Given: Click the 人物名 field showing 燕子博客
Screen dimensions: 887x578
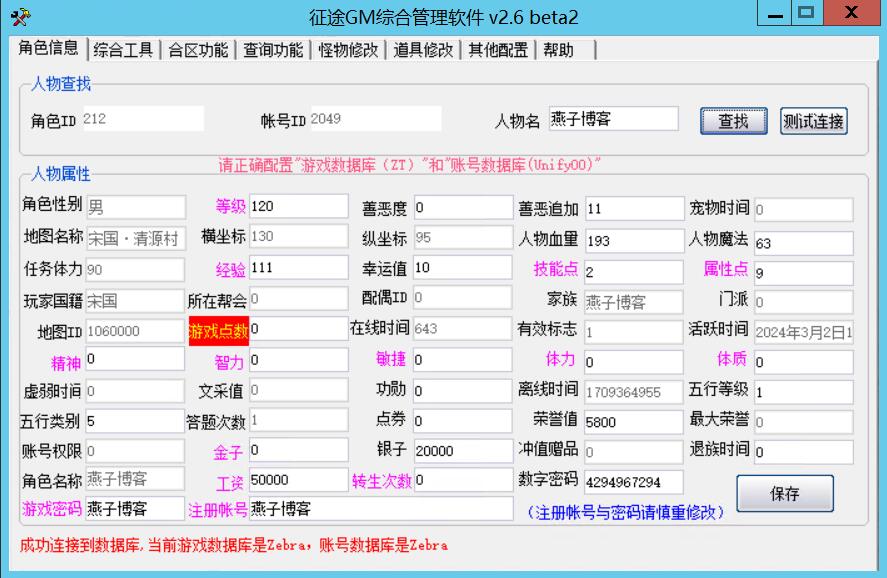Looking at the screenshot, I should (x=614, y=118).
